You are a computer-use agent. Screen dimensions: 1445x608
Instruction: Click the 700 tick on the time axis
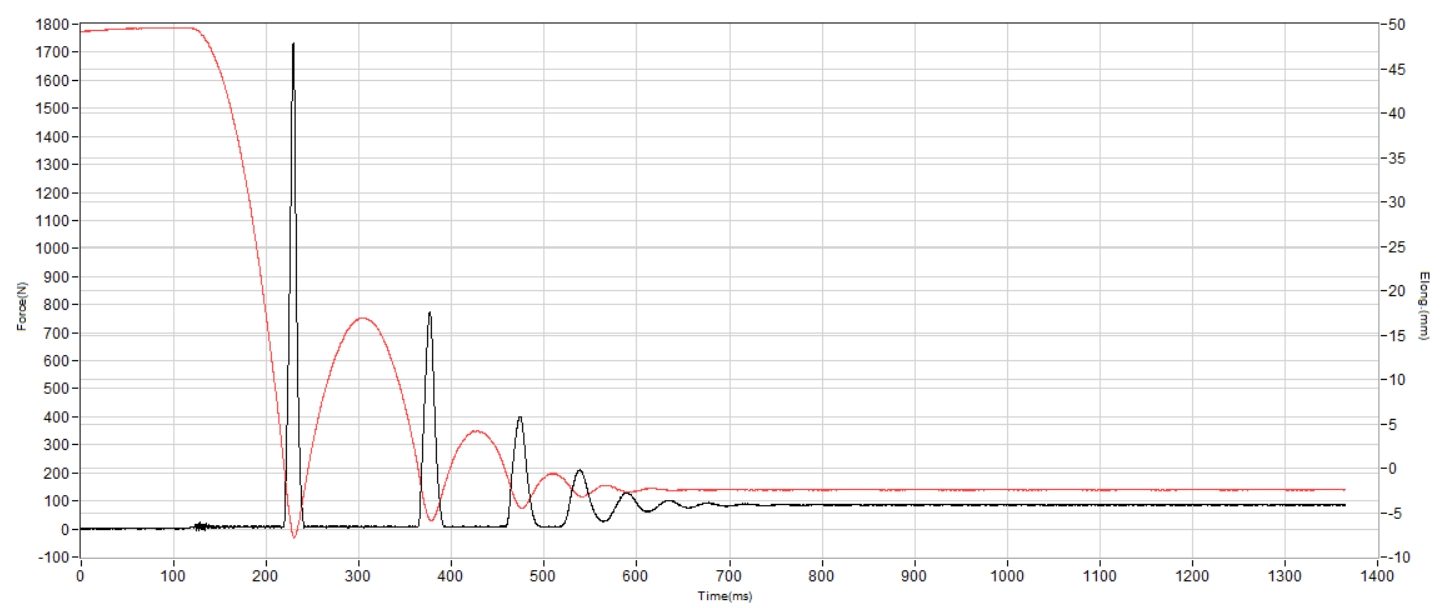[729, 575]
